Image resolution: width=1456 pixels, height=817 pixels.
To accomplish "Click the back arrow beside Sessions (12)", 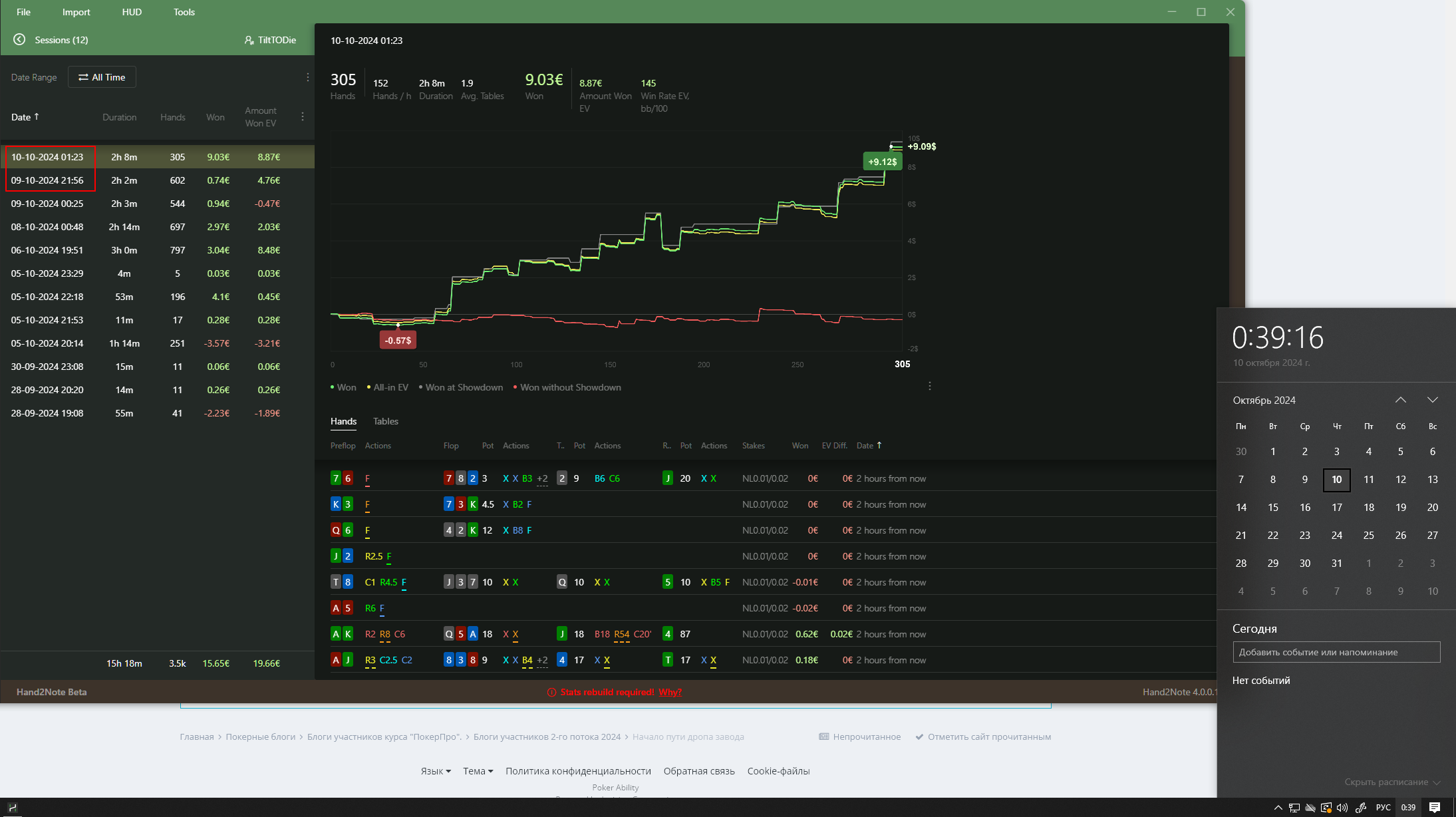I will click(19, 40).
